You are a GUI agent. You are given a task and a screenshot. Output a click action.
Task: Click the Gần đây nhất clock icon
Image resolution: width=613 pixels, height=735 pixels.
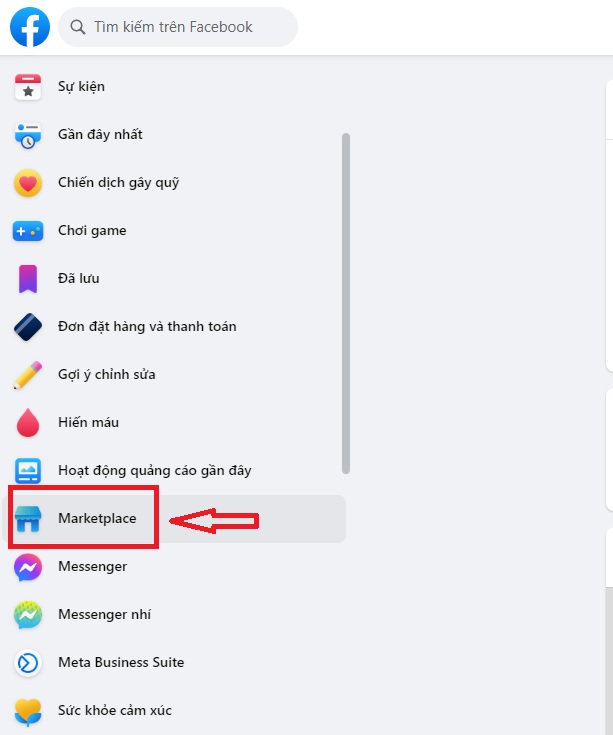pos(28,135)
